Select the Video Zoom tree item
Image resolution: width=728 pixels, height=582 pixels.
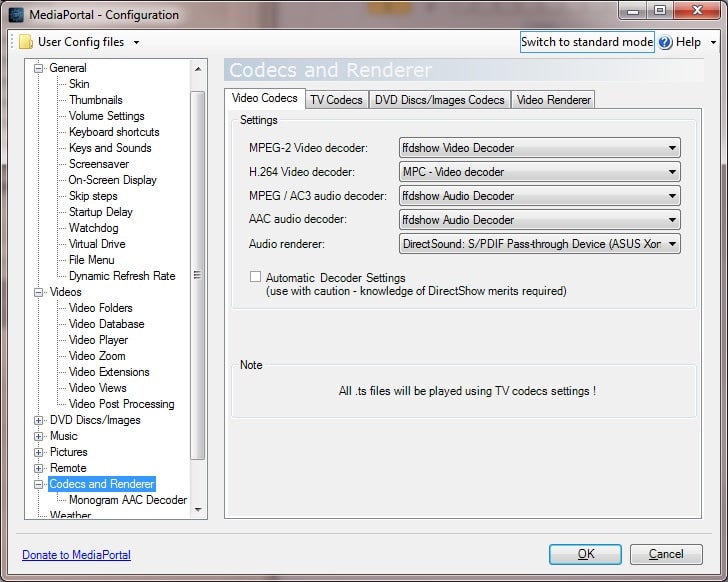click(97, 356)
